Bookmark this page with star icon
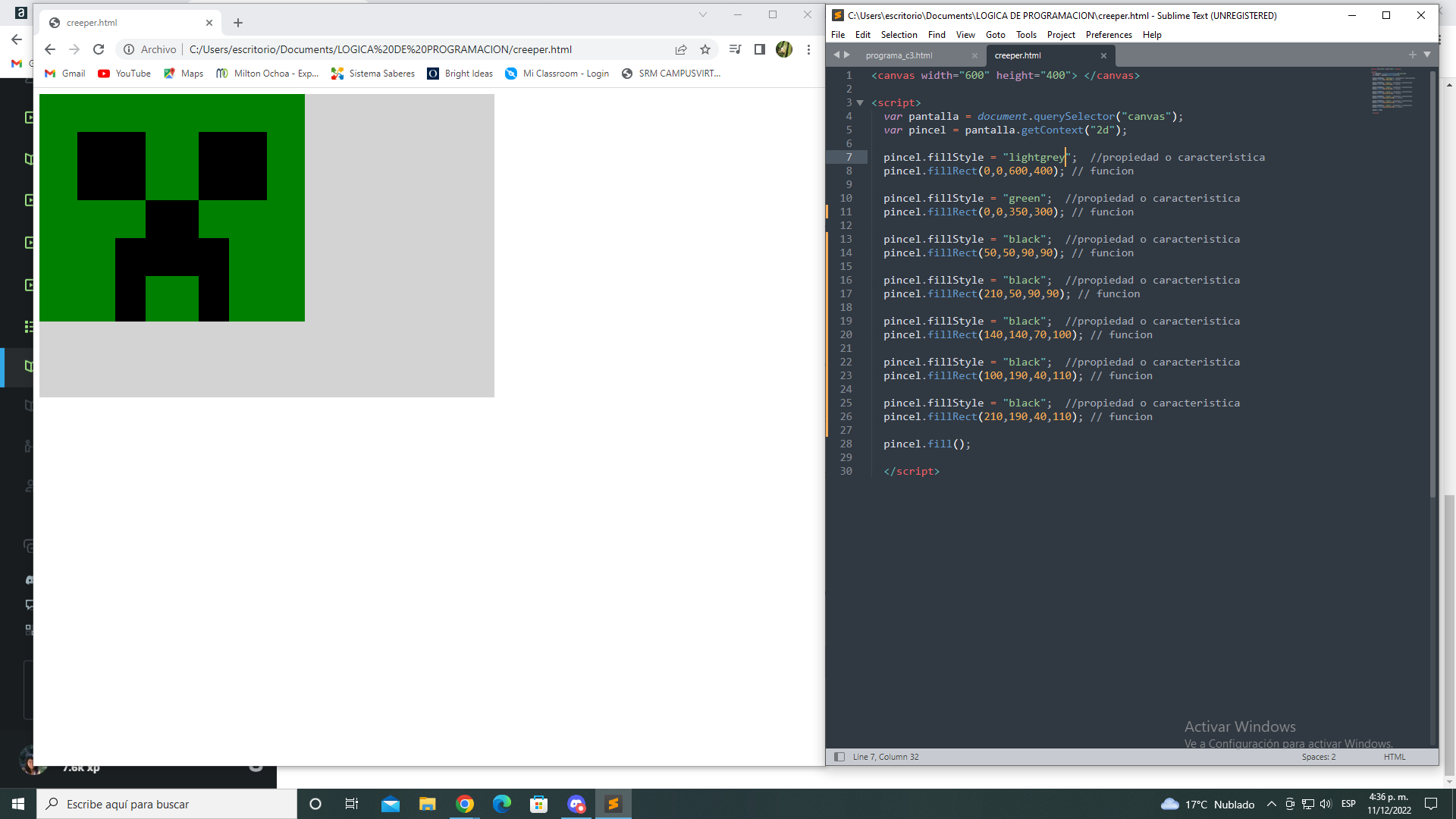Viewport: 1456px width, 819px height. (x=705, y=49)
